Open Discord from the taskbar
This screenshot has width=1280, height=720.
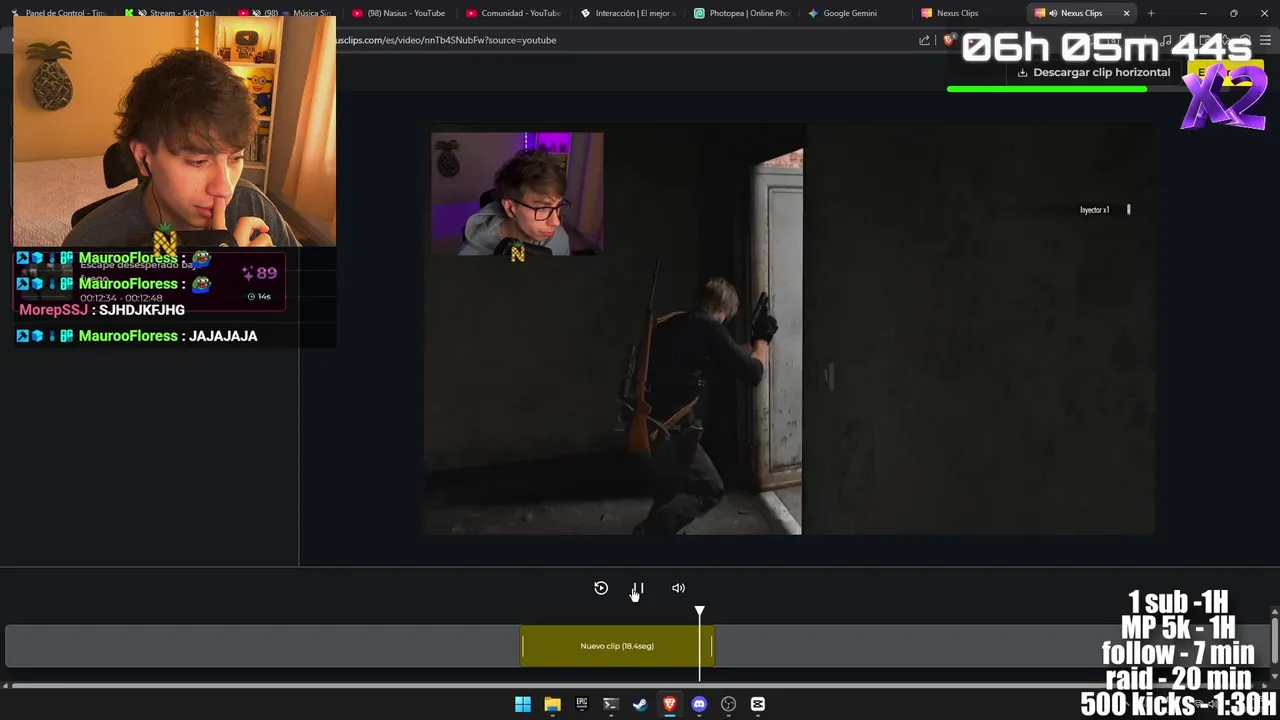click(699, 704)
